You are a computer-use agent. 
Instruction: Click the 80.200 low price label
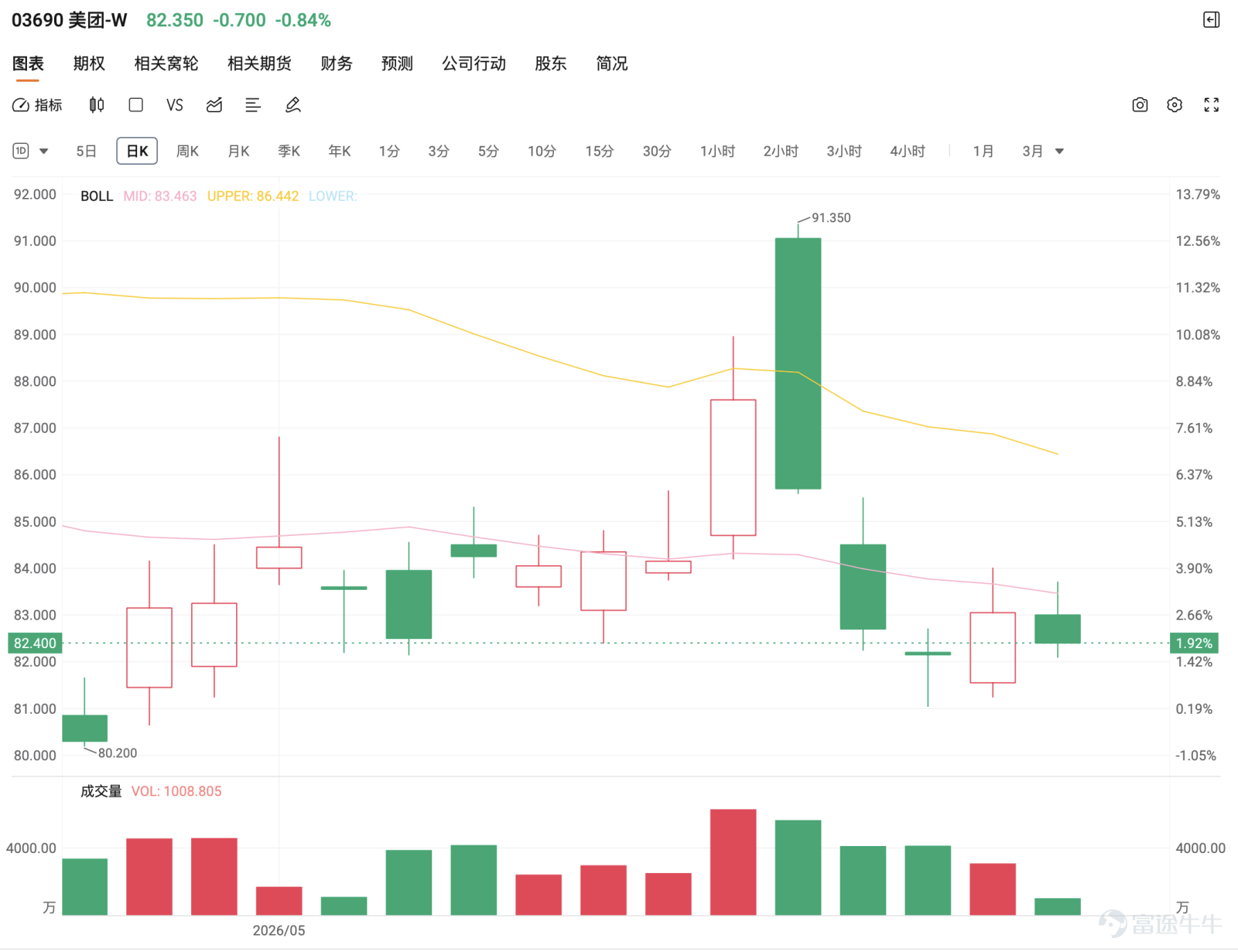(x=118, y=753)
